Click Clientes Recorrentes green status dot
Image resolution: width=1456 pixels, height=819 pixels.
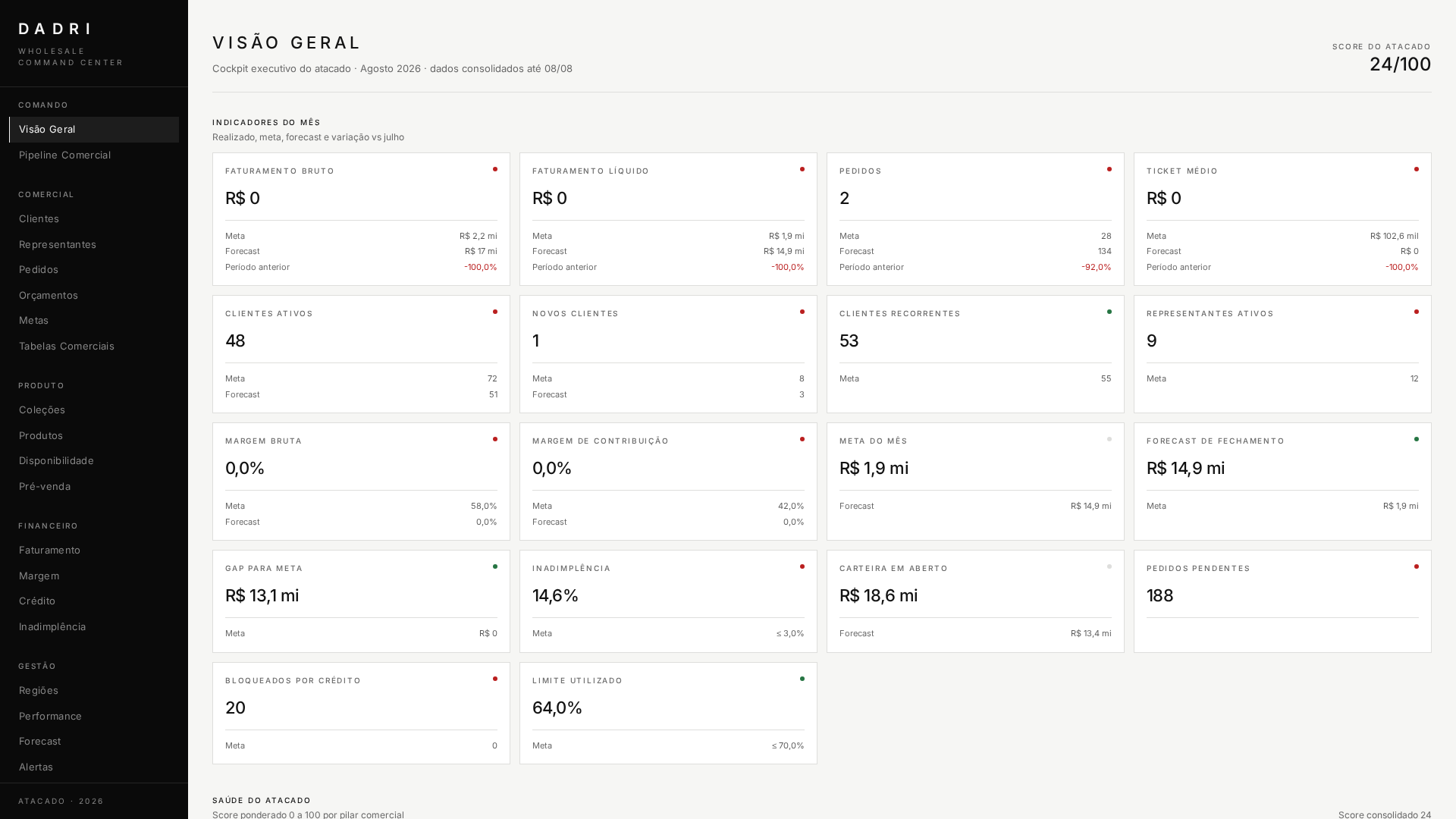(x=1109, y=312)
